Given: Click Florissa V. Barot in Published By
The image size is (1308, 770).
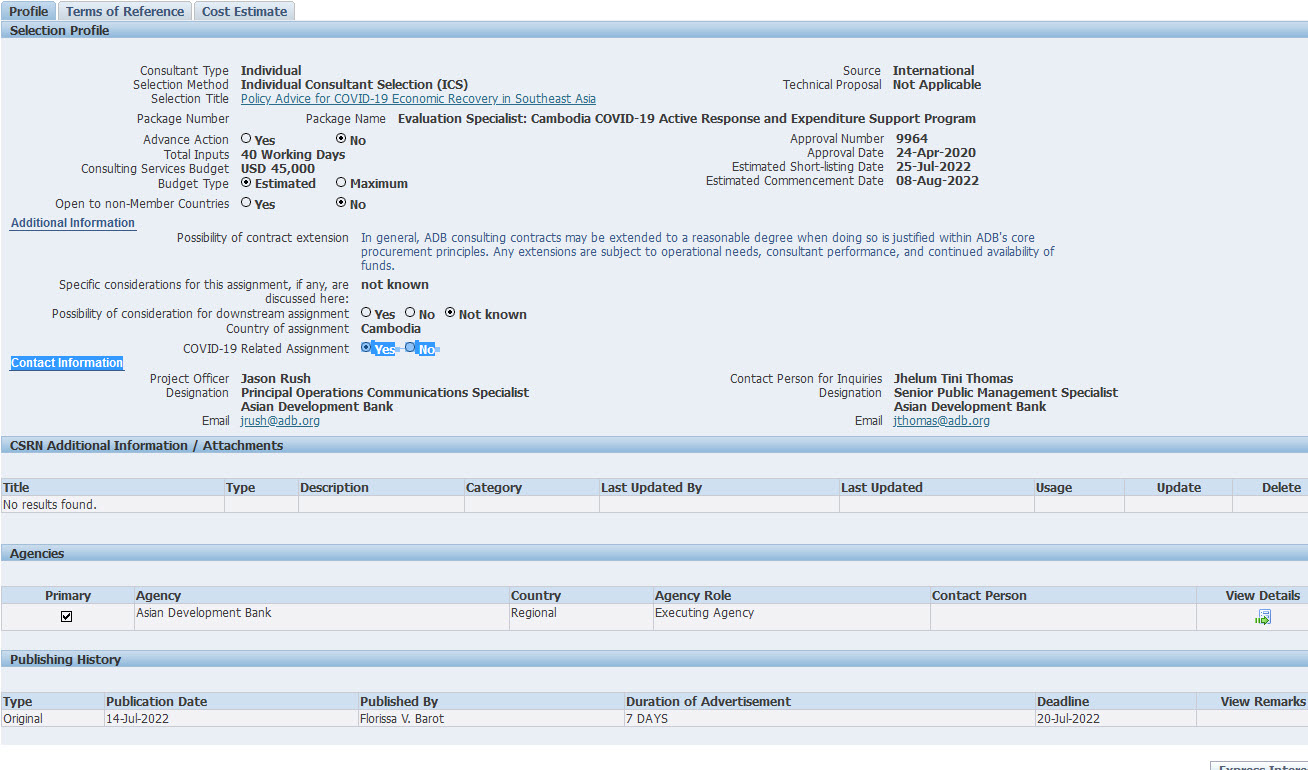Looking at the screenshot, I should (402, 719).
